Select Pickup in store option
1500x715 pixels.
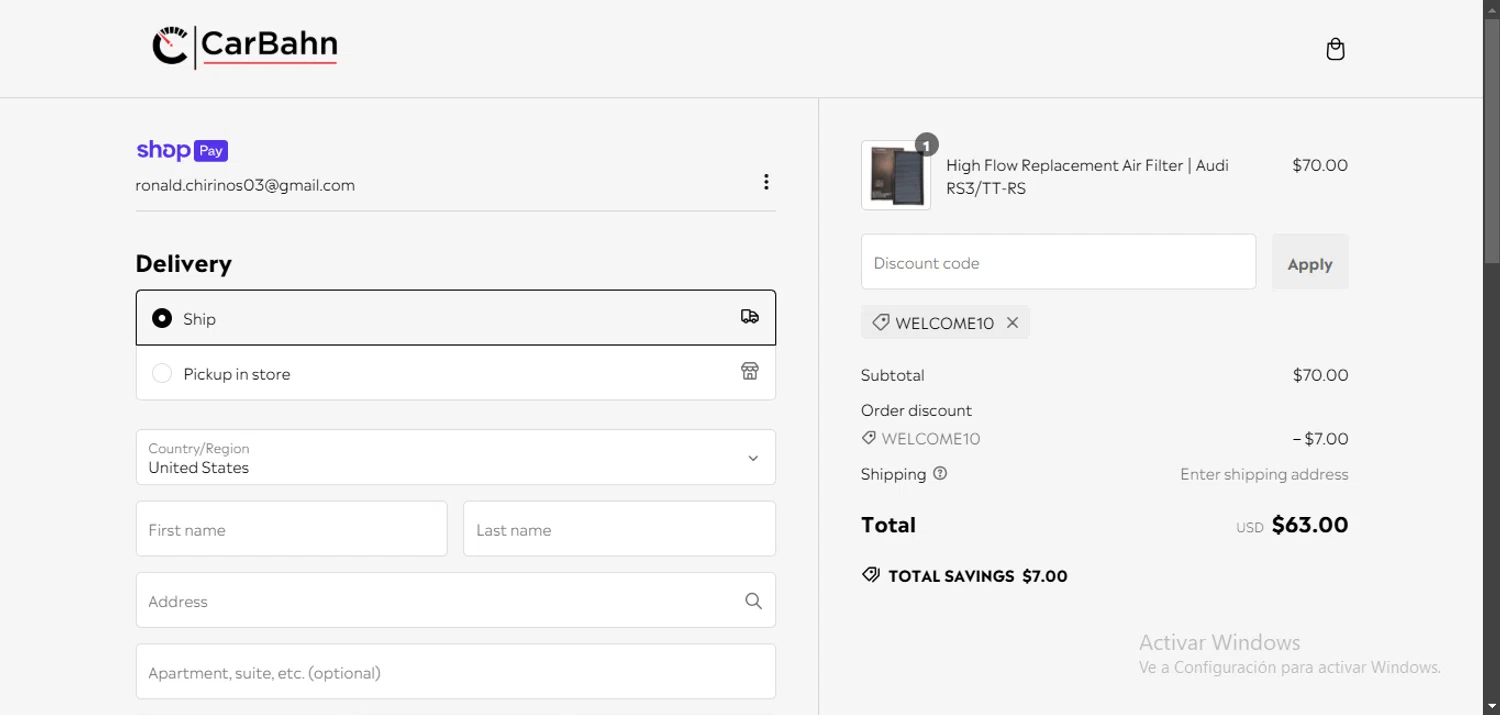pyautogui.click(x=456, y=373)
